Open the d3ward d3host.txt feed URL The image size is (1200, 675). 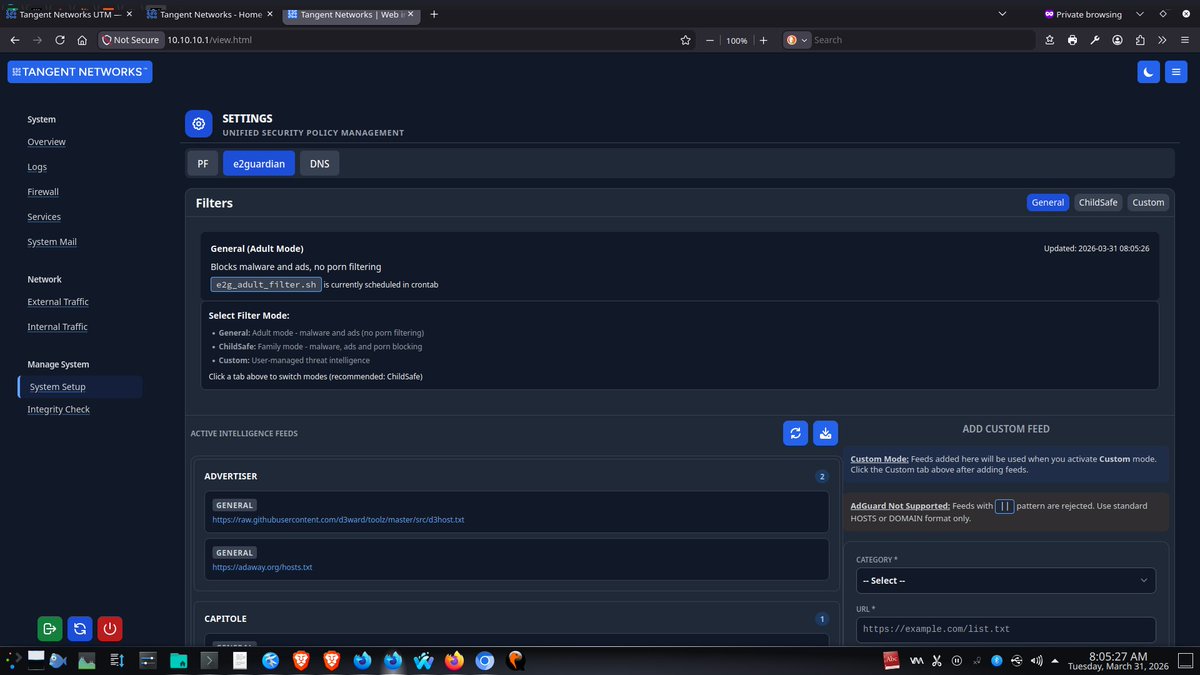point(338,520)
